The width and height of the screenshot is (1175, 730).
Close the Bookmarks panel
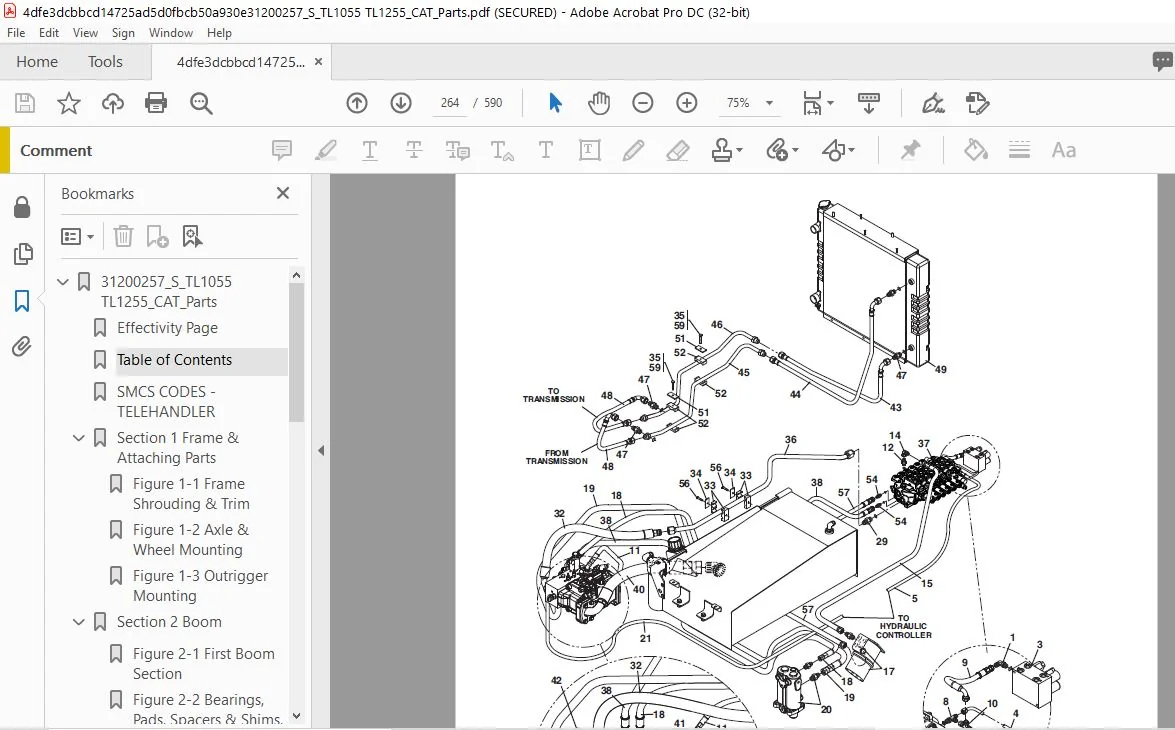283,193
